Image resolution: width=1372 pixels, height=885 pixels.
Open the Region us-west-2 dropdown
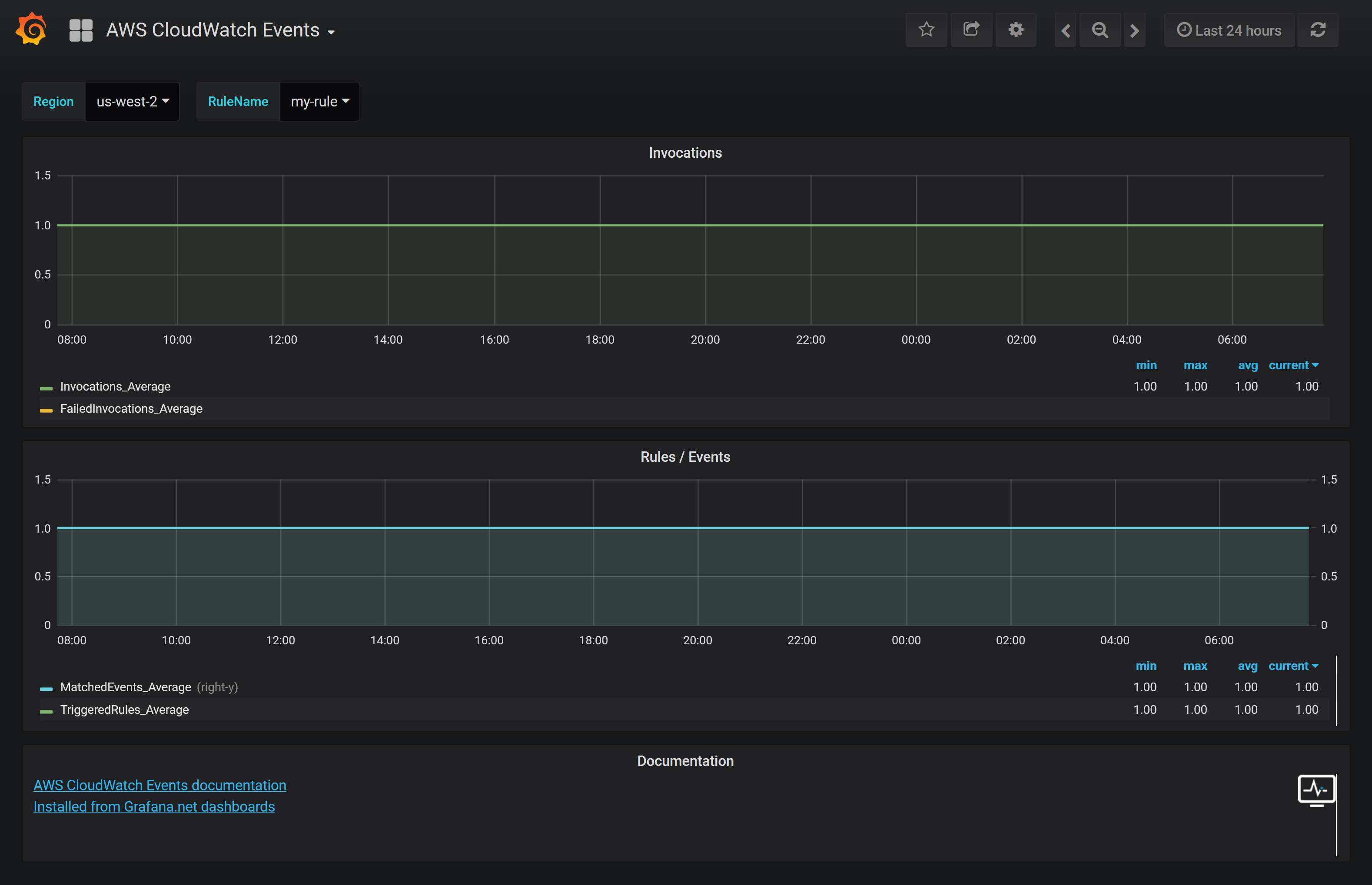pos(132,102)
